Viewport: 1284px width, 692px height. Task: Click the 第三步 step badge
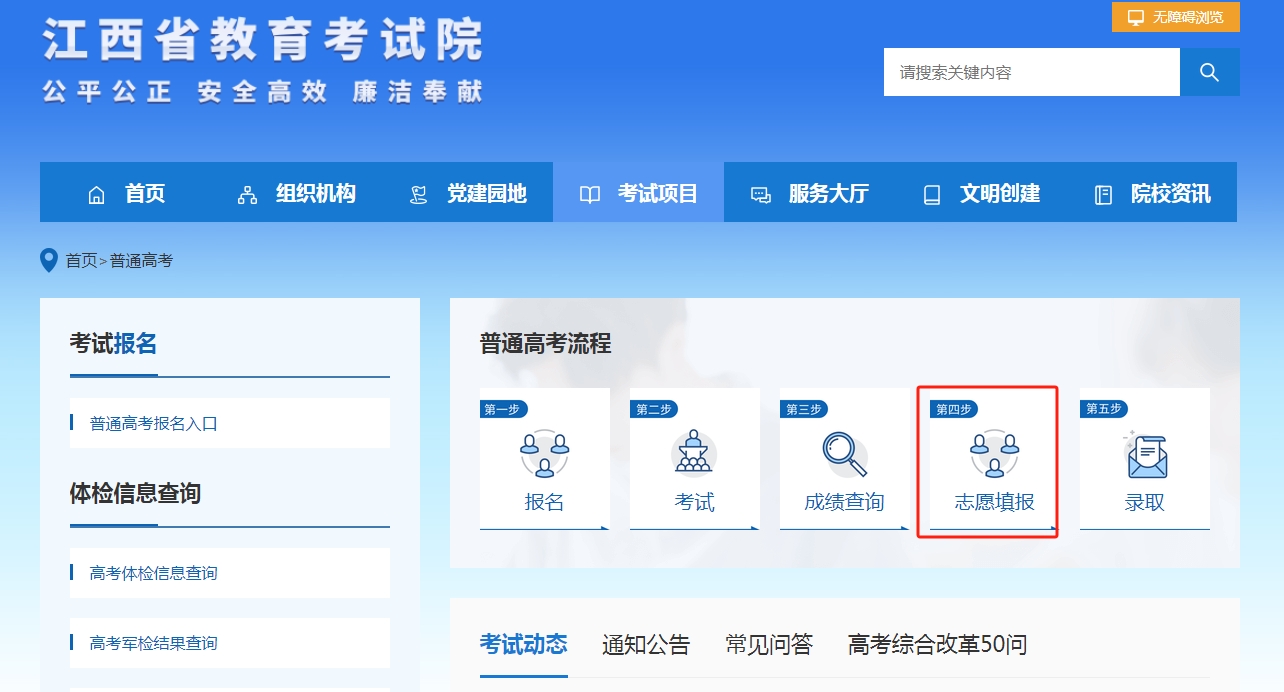point(803,409)
